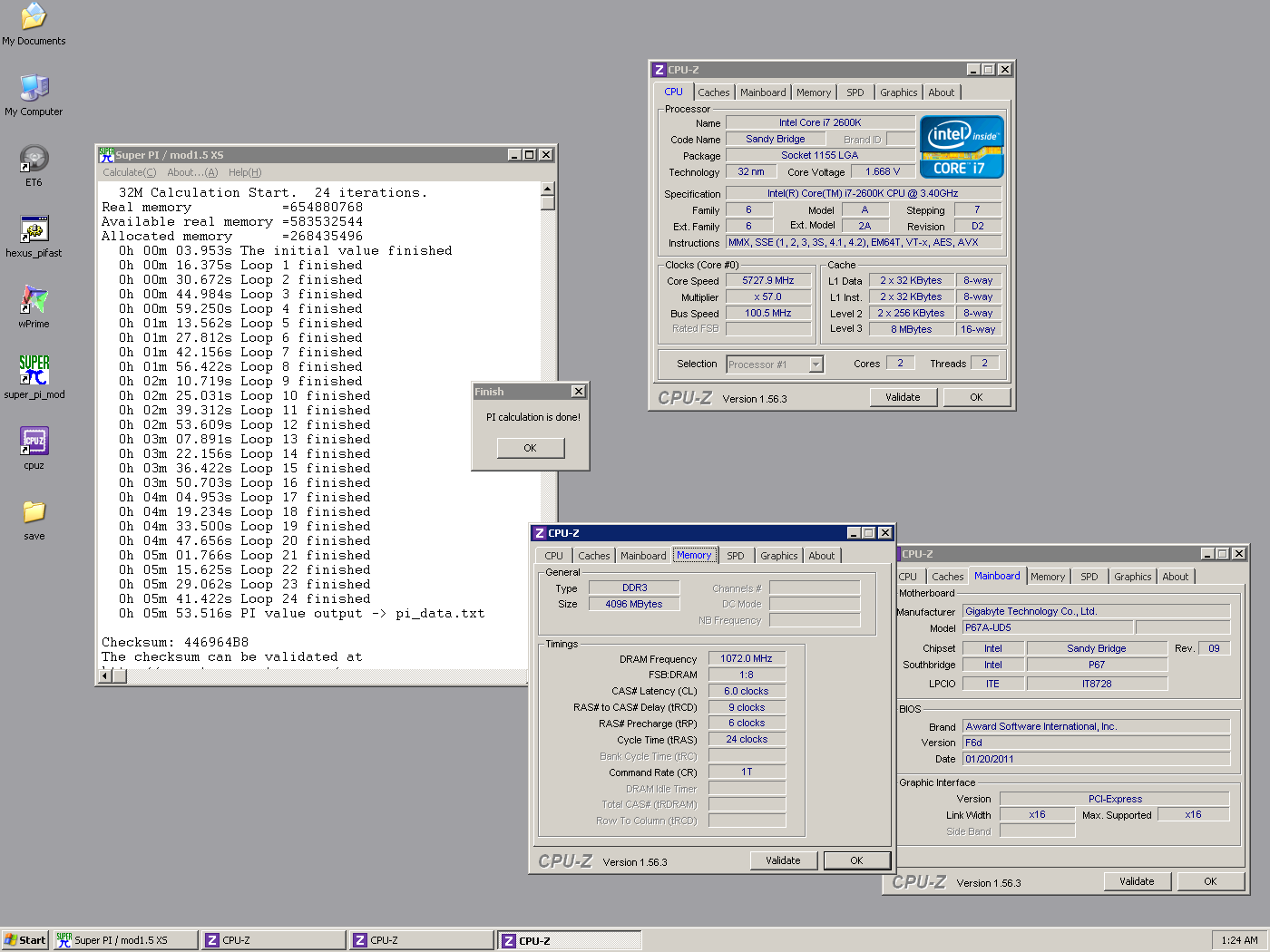The width and height of the screenshot is (1270, 952).
Task: Open Caches tab in Memory CPU-Z window
Action: pos(594,556)
